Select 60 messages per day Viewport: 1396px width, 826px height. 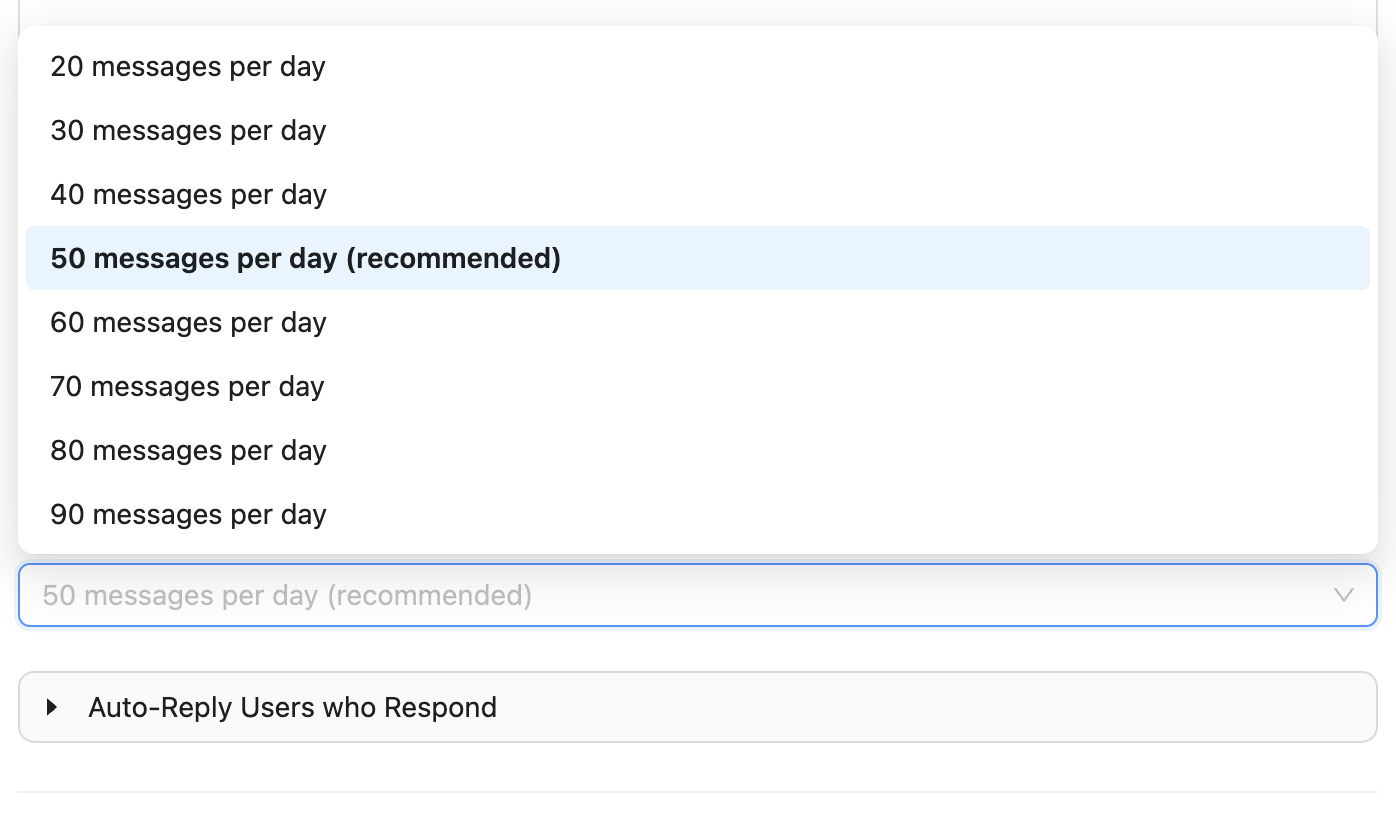point(187,322)
